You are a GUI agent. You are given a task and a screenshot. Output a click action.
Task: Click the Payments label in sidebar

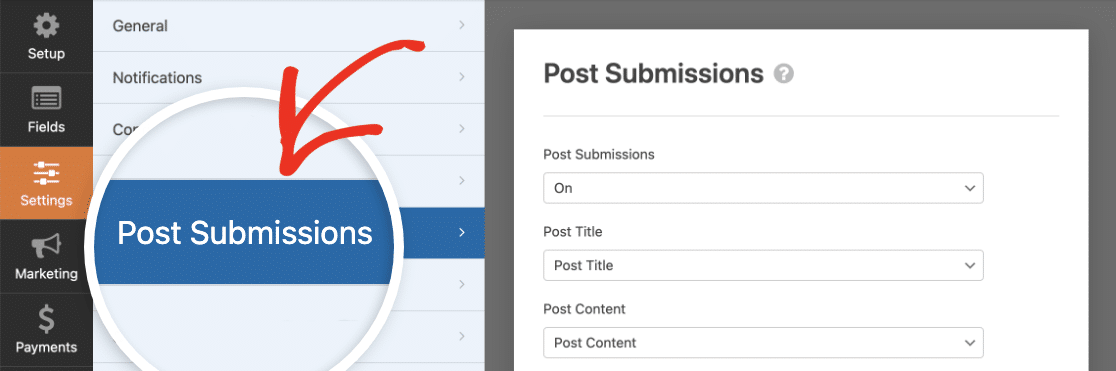(x=46, y=348)
